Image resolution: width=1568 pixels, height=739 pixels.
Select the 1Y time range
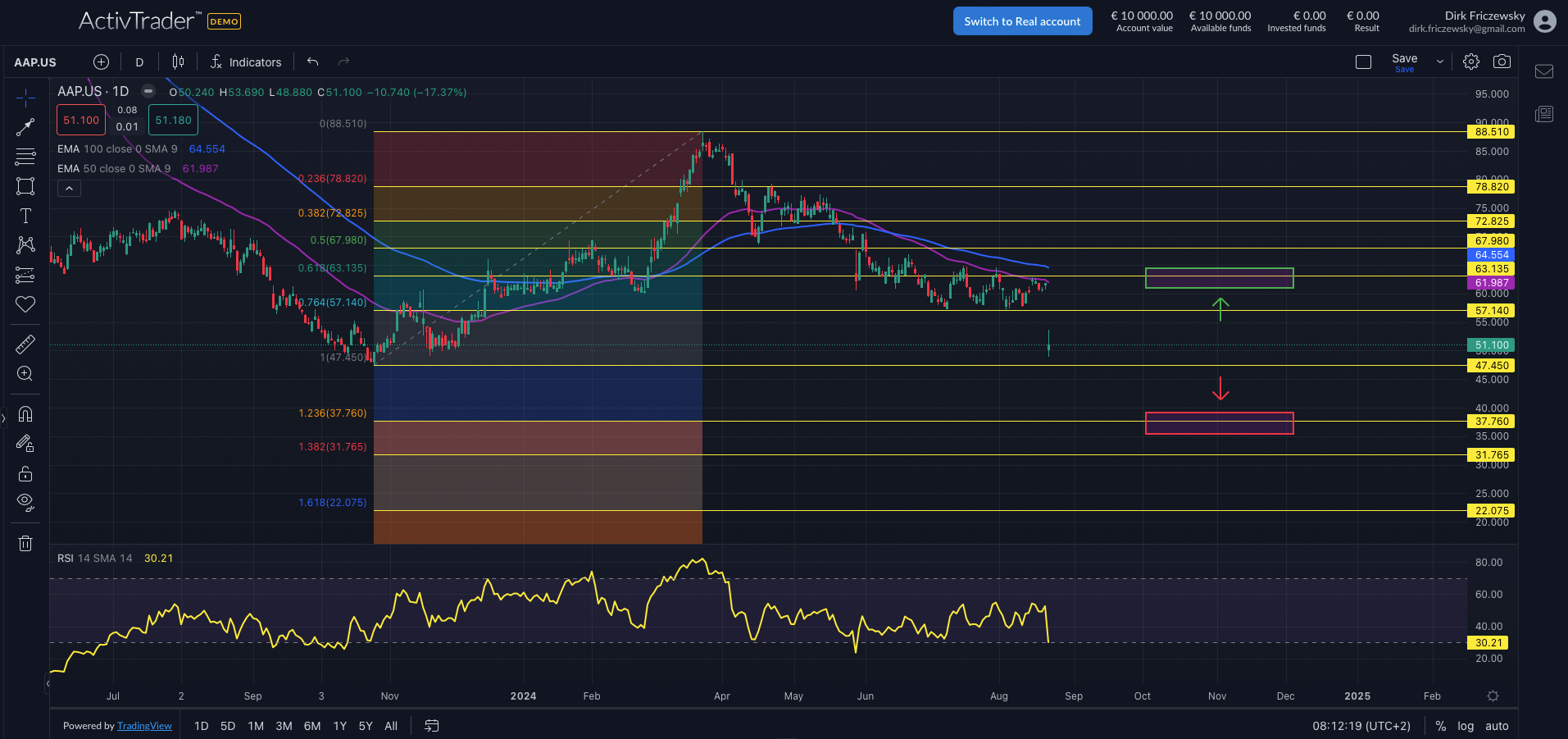point(339,726)
